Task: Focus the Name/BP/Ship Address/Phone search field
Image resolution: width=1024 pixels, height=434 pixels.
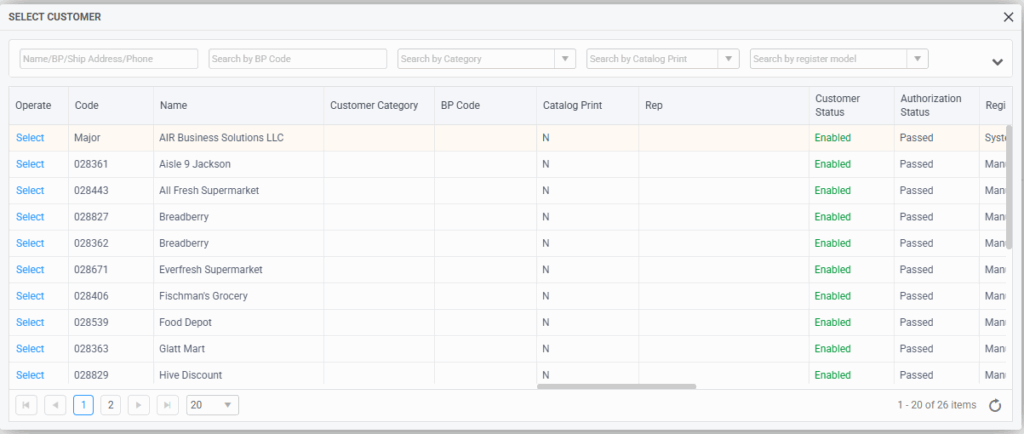Action: point(109,59)
